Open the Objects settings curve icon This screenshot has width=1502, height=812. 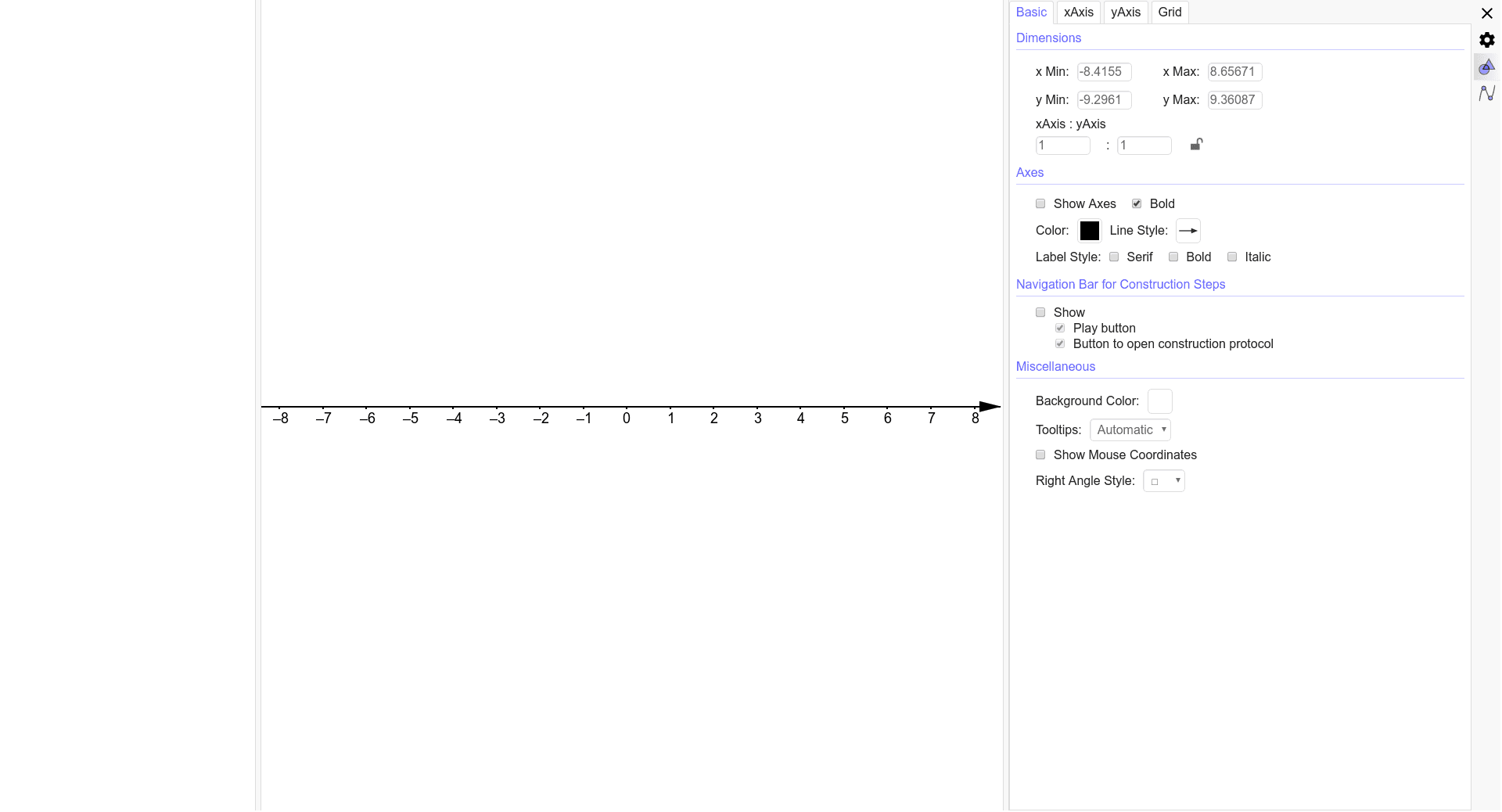[1487, 93]
